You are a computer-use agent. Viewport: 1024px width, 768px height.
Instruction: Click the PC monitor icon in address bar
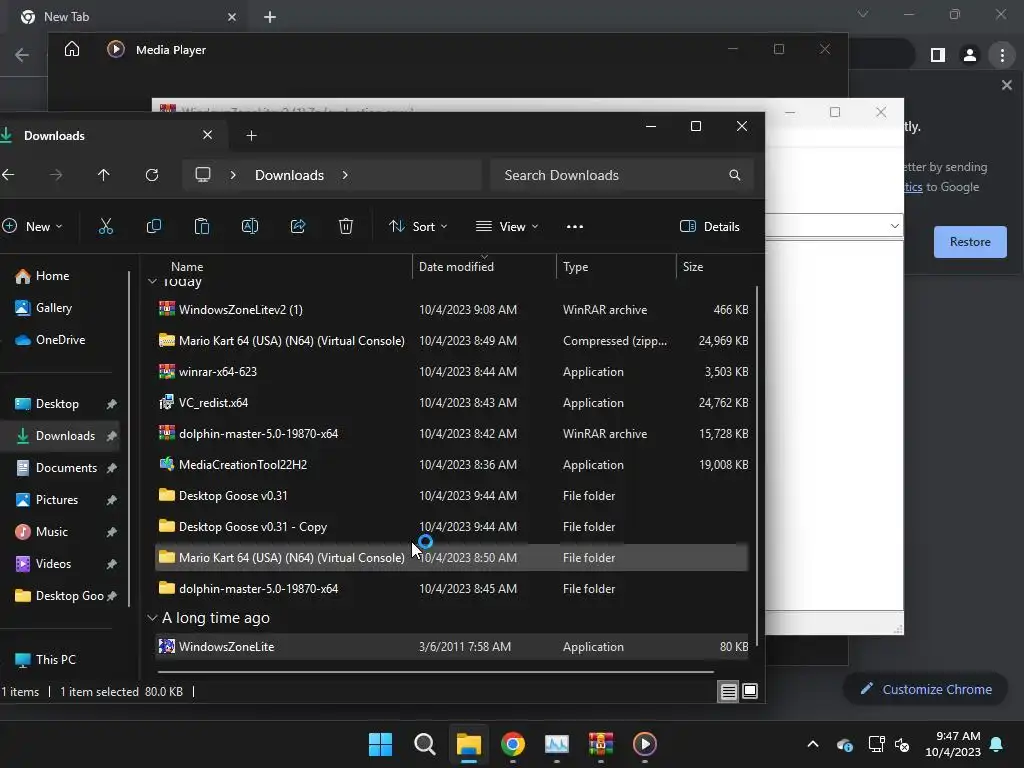(203, 175)
